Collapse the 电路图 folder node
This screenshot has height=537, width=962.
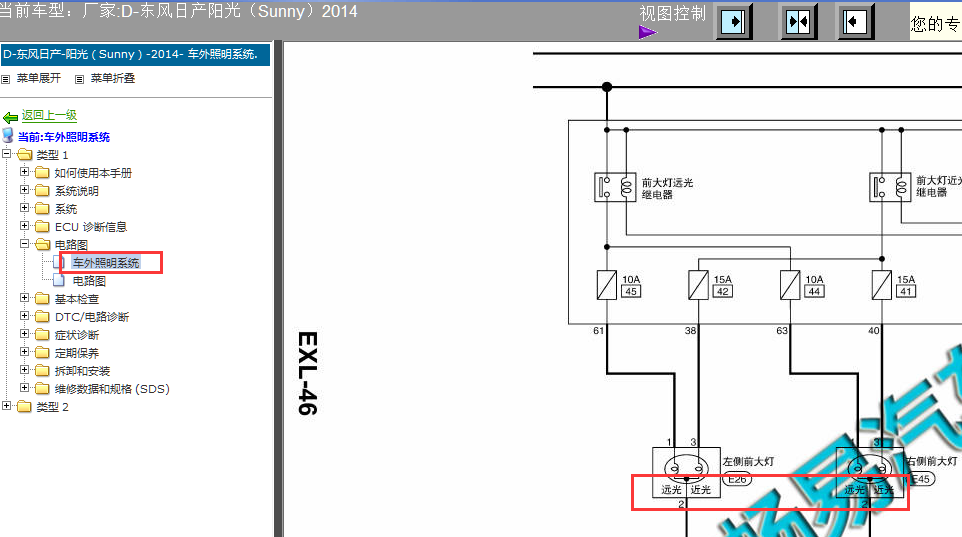(25, 244)
